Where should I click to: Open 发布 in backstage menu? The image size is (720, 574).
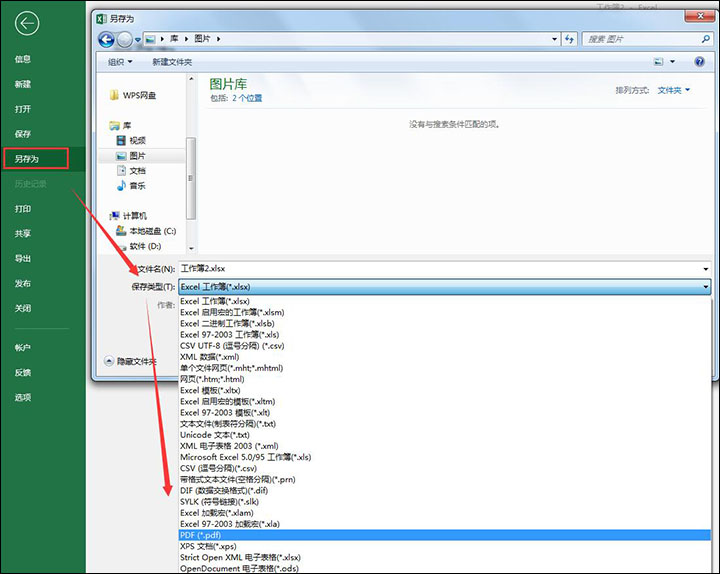tap(22, 283)
